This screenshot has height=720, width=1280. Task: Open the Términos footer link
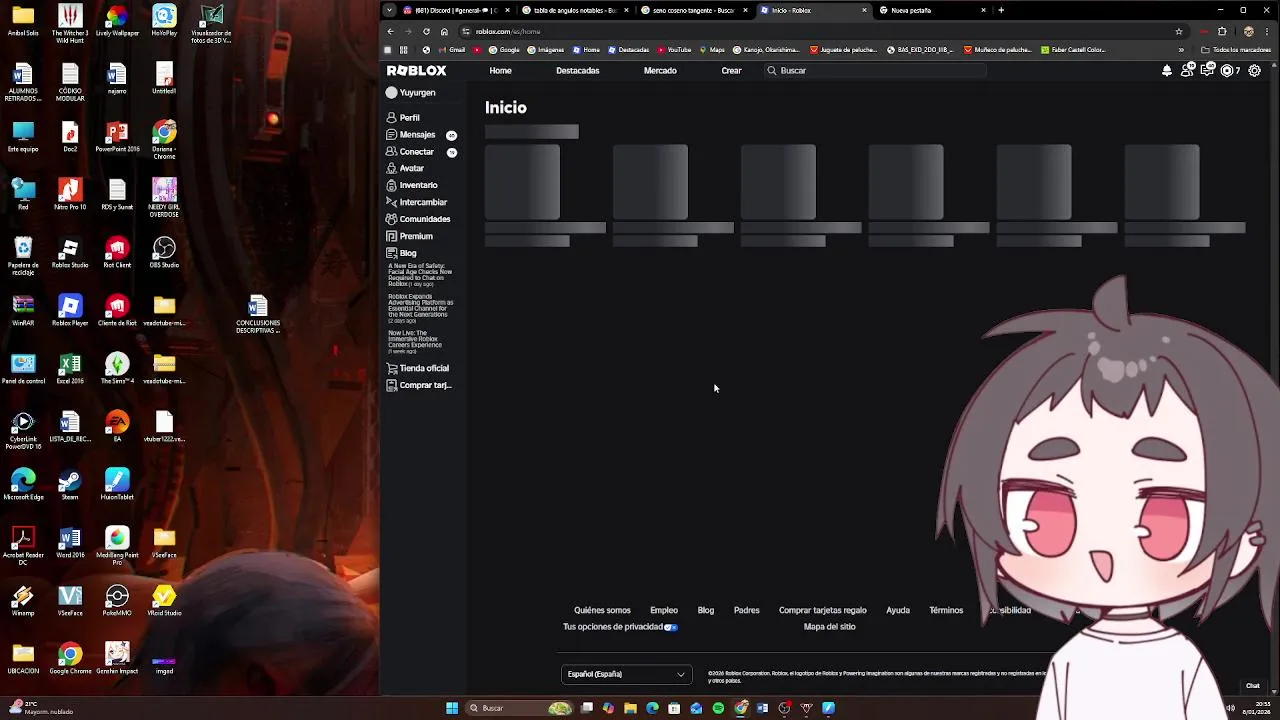tap(946, 610)
